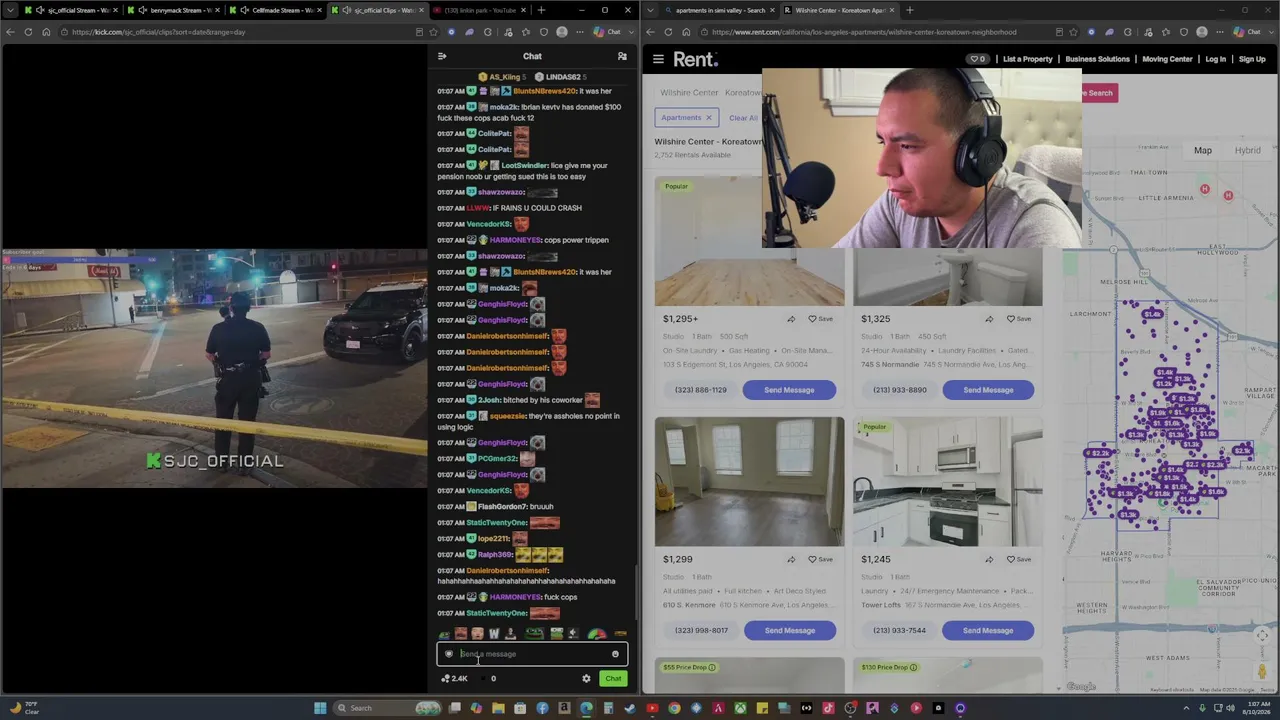Screen dimensions: 1280x720
Task: Open the $1,245 kitchen photo thumbnail
Action: tap(948, 482)
